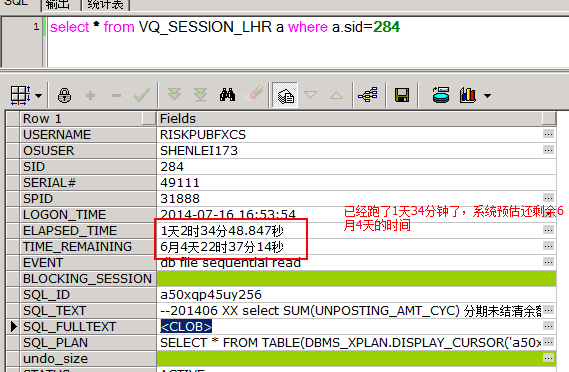Fetch last page with the arrow-to-line icon

pyautogui.click(x=200, y=95)
